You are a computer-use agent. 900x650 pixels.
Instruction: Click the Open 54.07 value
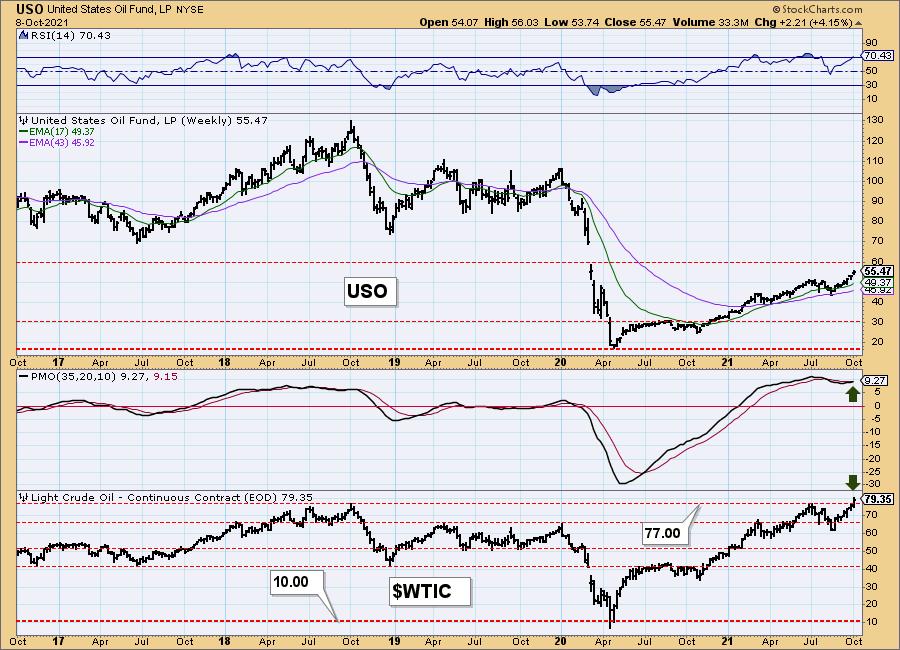pos(449,22)
